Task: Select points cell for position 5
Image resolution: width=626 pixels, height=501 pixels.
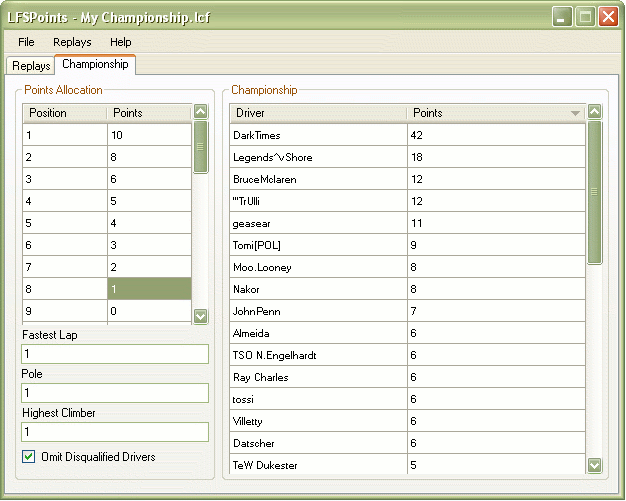Action: pyautogui.click(x=149, y=223)
